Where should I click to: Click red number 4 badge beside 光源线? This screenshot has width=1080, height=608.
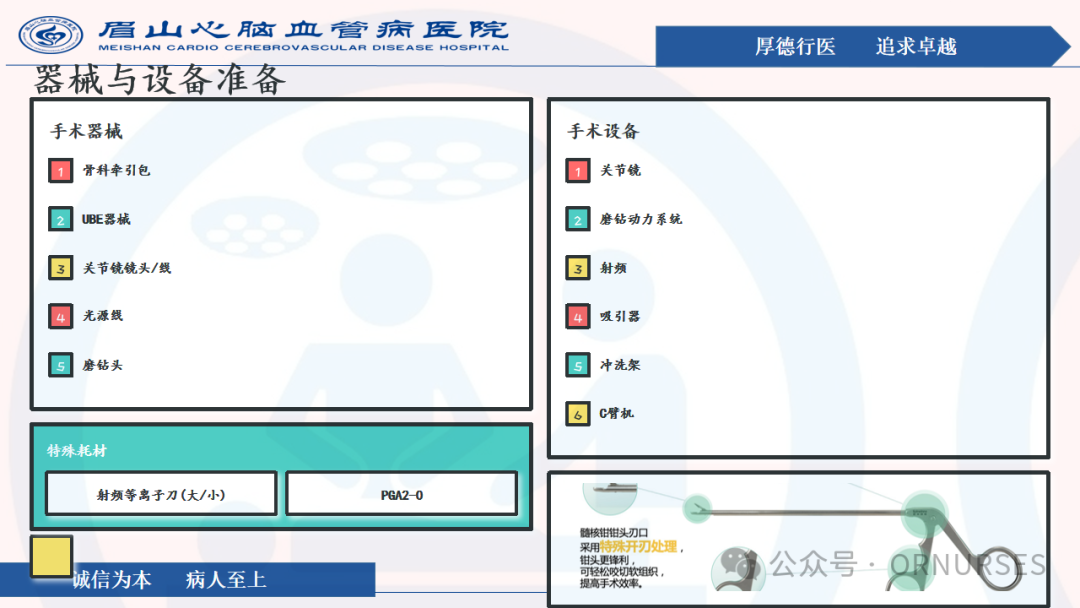[61, 317]
